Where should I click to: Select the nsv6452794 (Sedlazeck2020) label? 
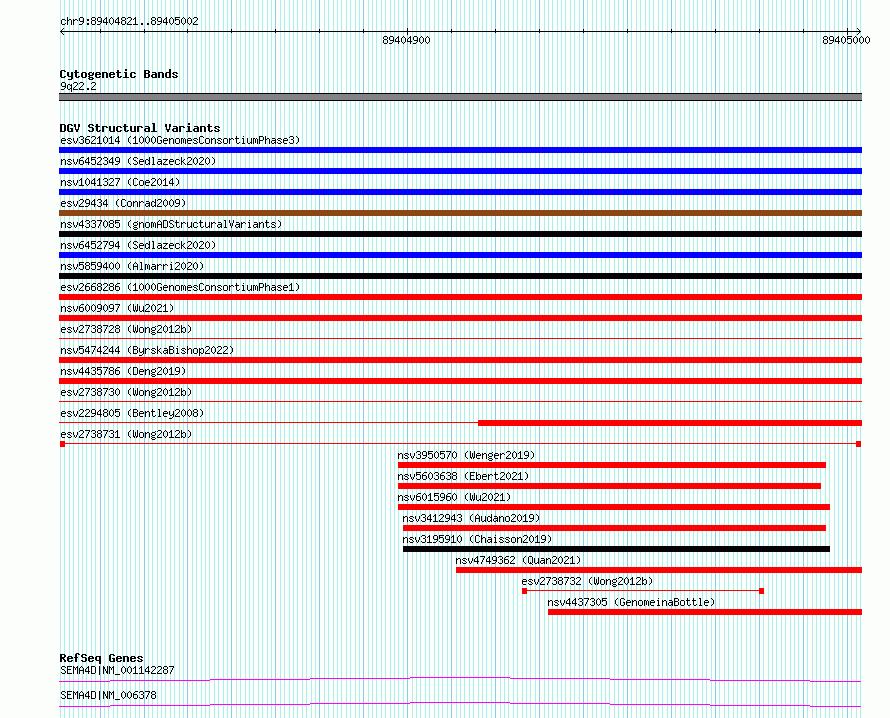click(x=138, y=245)
